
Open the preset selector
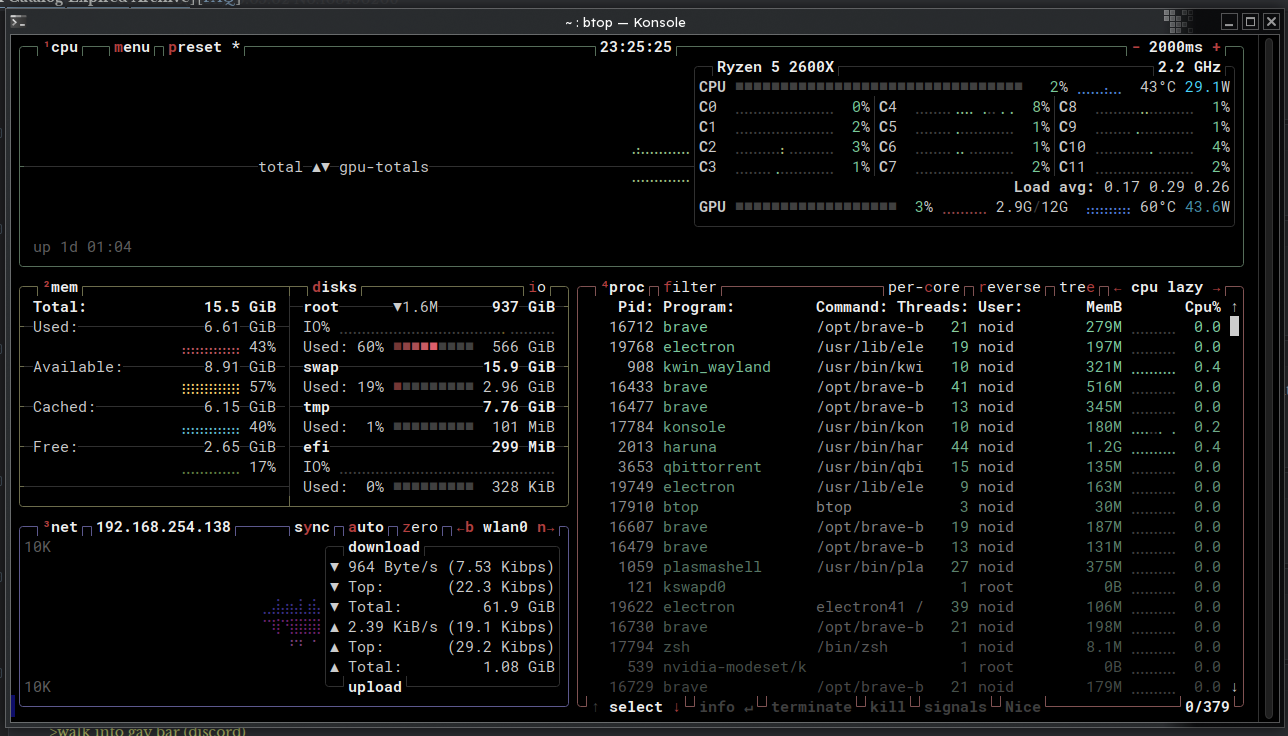click(195, 47)
